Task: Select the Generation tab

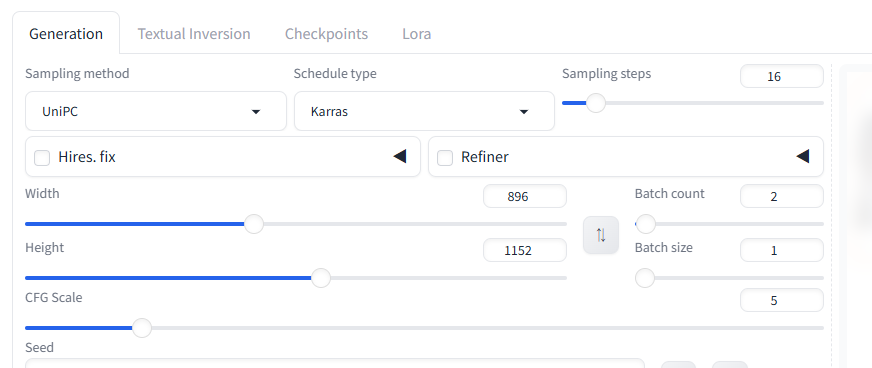Action: click(x=66, y=34)
